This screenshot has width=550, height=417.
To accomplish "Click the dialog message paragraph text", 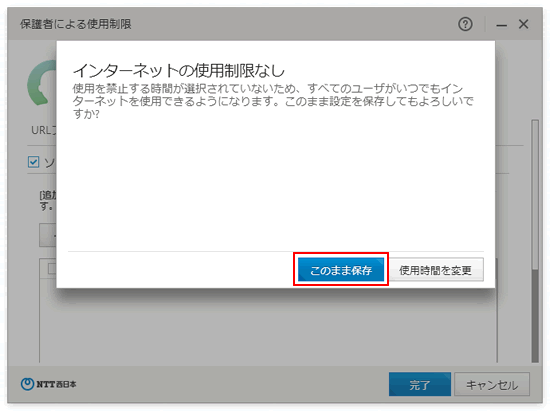I will [273, 101].
